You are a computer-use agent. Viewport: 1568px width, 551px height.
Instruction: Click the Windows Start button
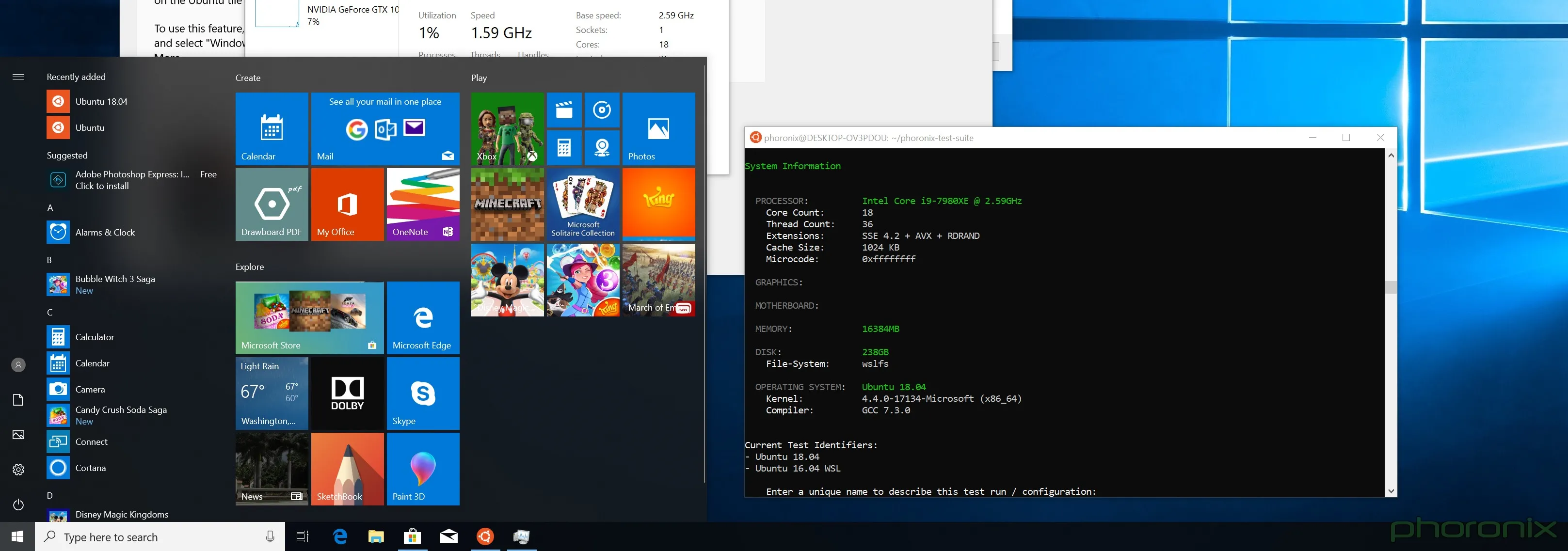click(x=17, y=536)
